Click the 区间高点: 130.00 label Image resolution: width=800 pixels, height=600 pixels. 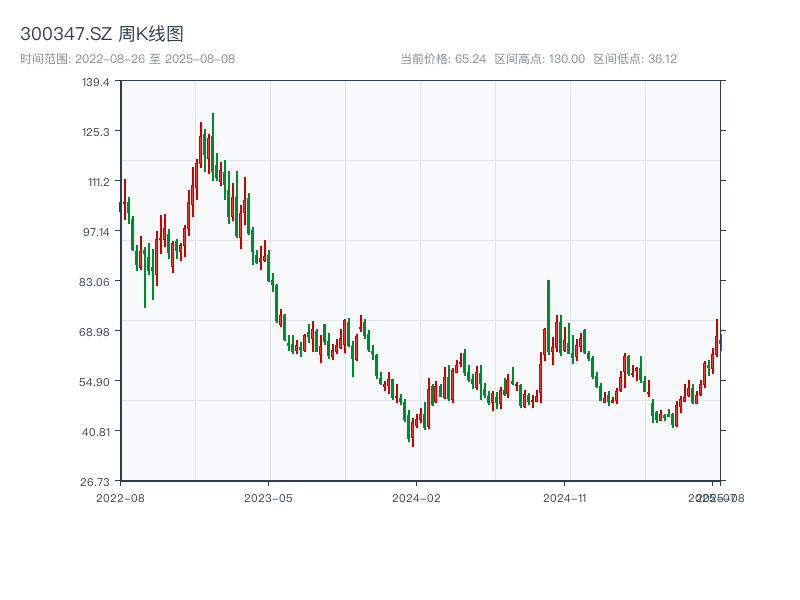tap(540, 59)
